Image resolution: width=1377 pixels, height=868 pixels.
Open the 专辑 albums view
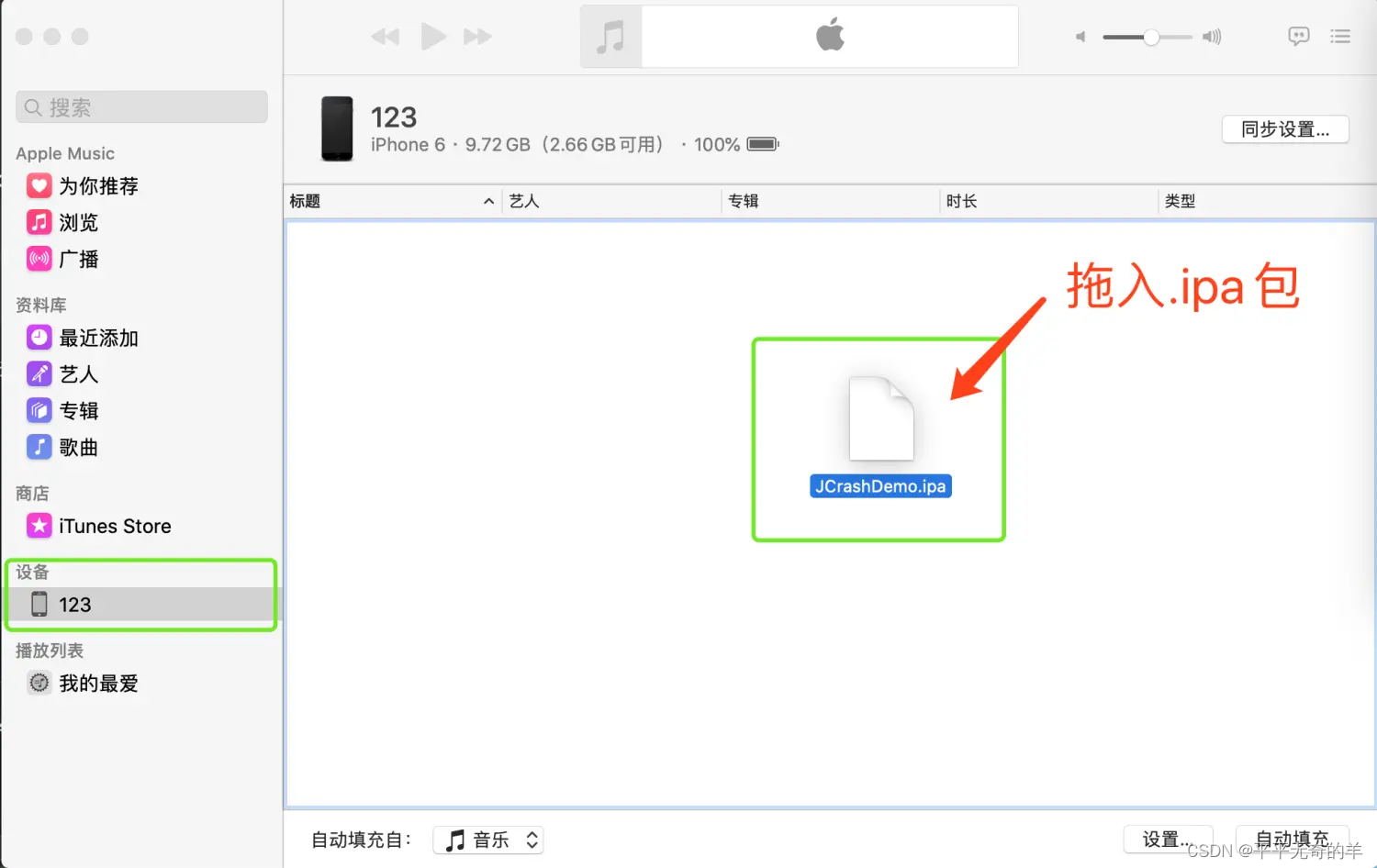78,410
